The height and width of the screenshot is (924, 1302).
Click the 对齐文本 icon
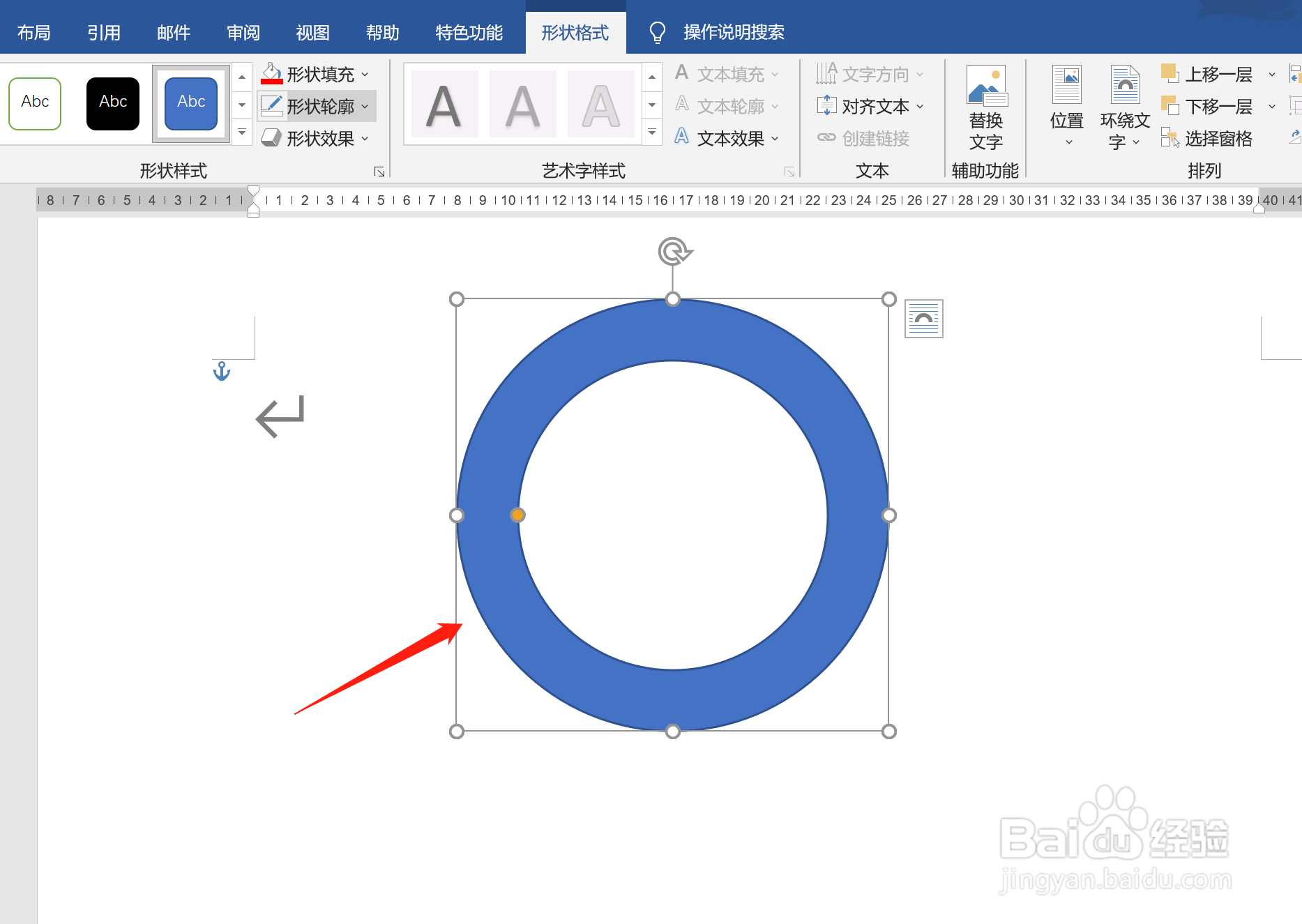pyautogui.click(x=826, y=105)
